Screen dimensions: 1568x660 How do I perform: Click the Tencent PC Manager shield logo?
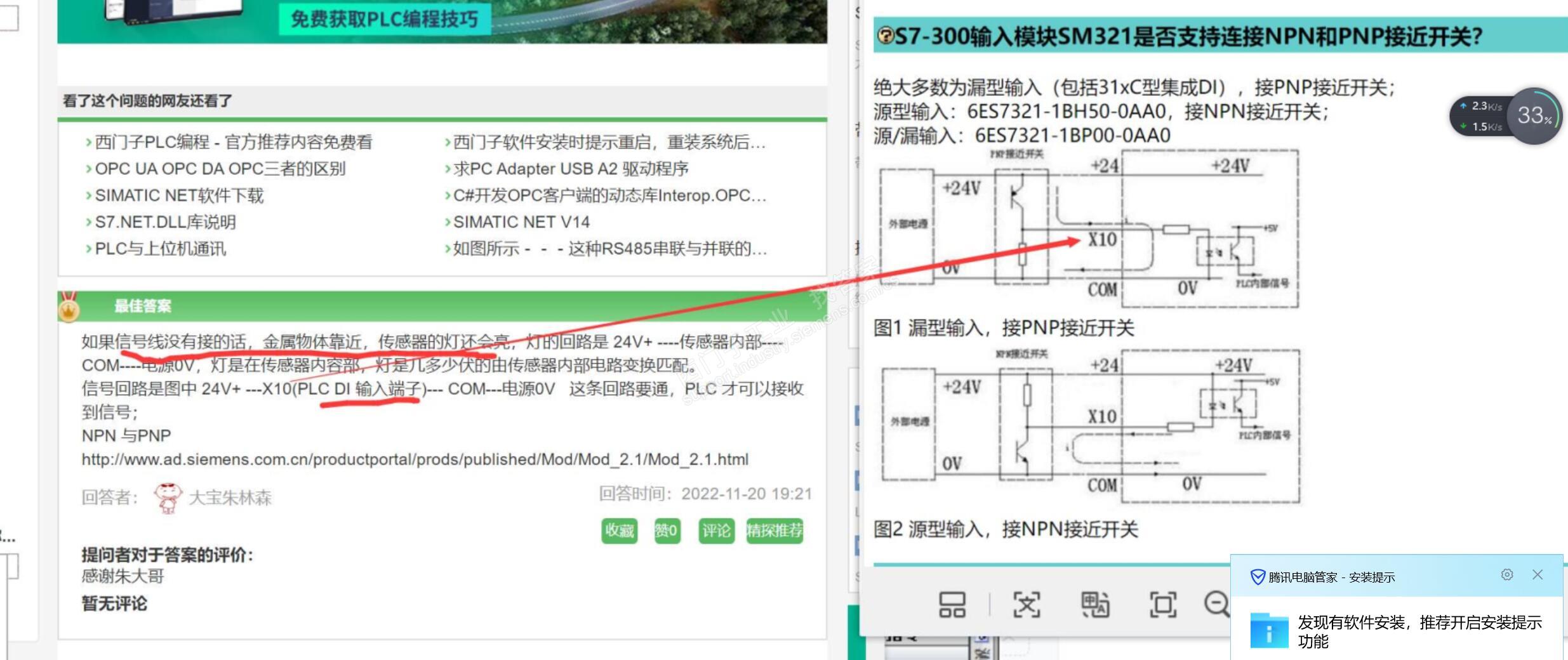pyautogui.click(x=1258, y=577)
